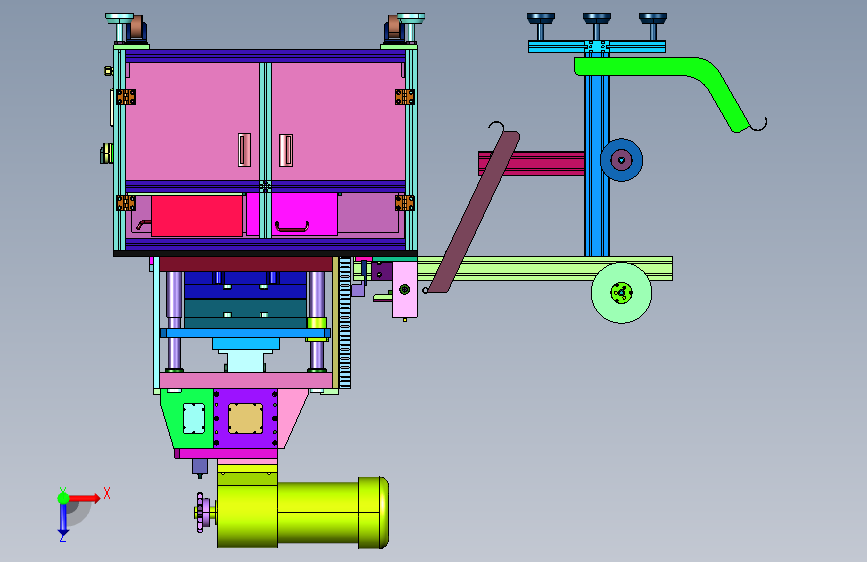Select the light-green horizontal frame rail

[545, 268]
